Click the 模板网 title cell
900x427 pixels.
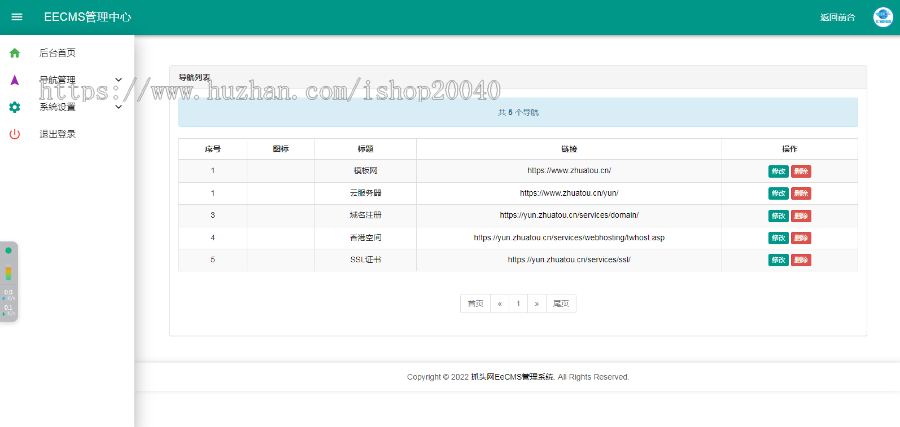366,170
